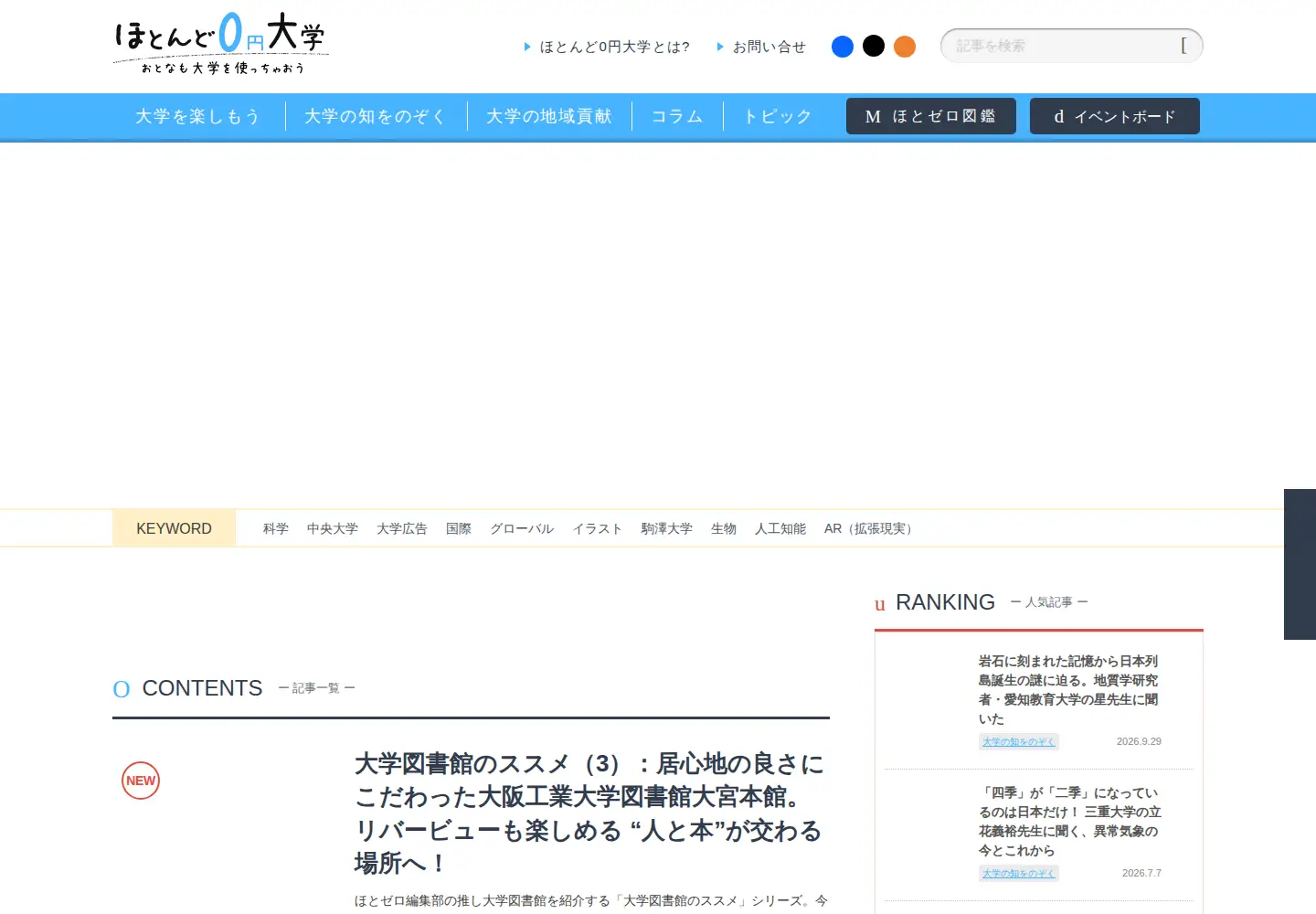This screenshot has height=914, width=1316.
Task: Click the RANKING heading
Action: click(x=945, y=602)
